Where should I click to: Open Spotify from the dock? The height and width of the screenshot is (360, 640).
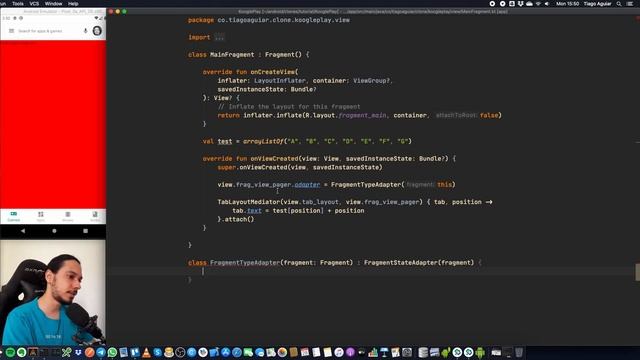coord(10,352)
